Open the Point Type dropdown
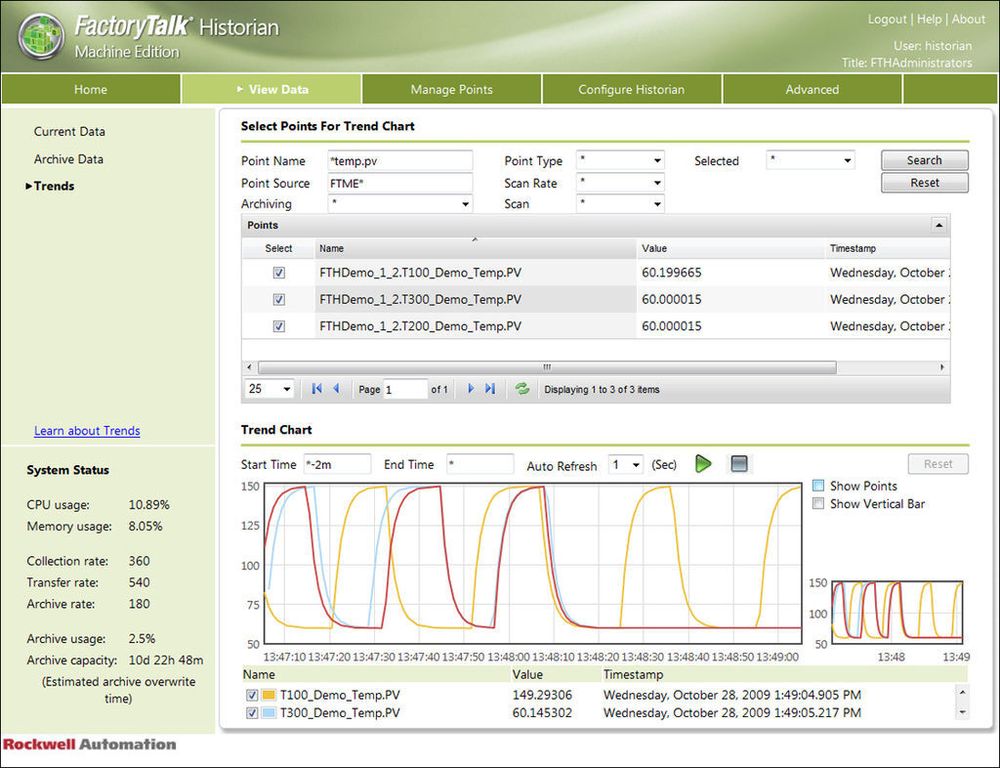 [x=620, y=161]
